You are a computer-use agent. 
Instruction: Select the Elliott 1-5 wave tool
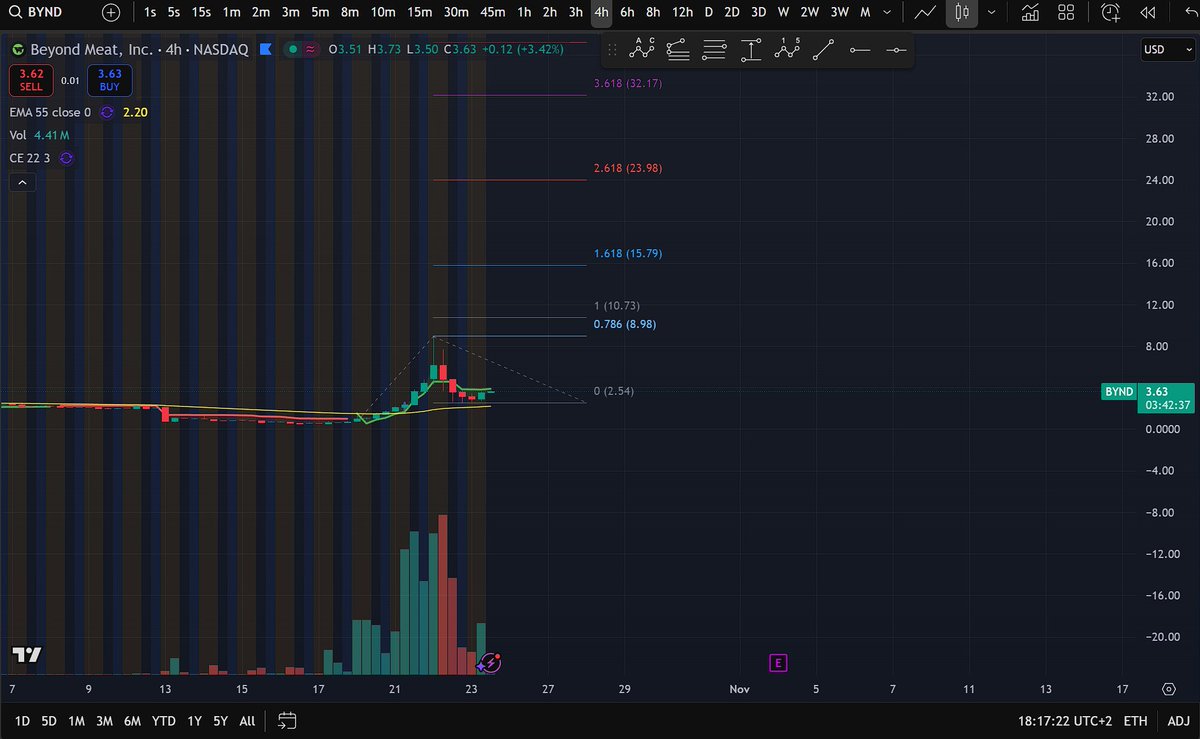[x=788, y=49]
